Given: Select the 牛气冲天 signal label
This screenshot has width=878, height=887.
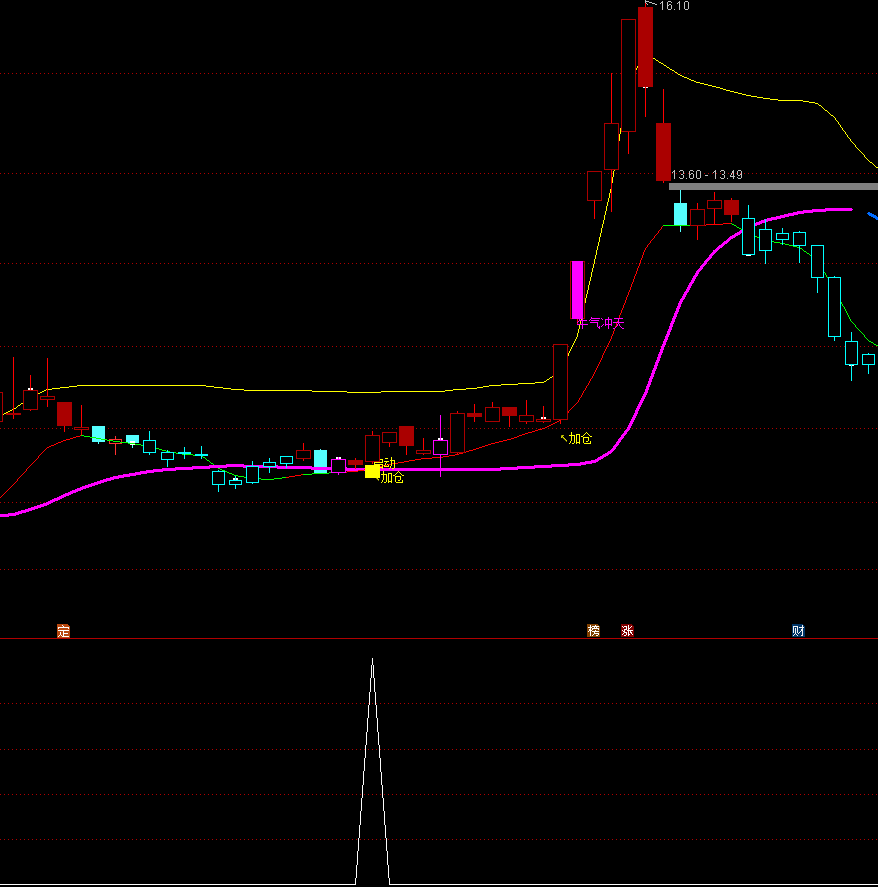Looking at the screenshot, I should (601, 323).
